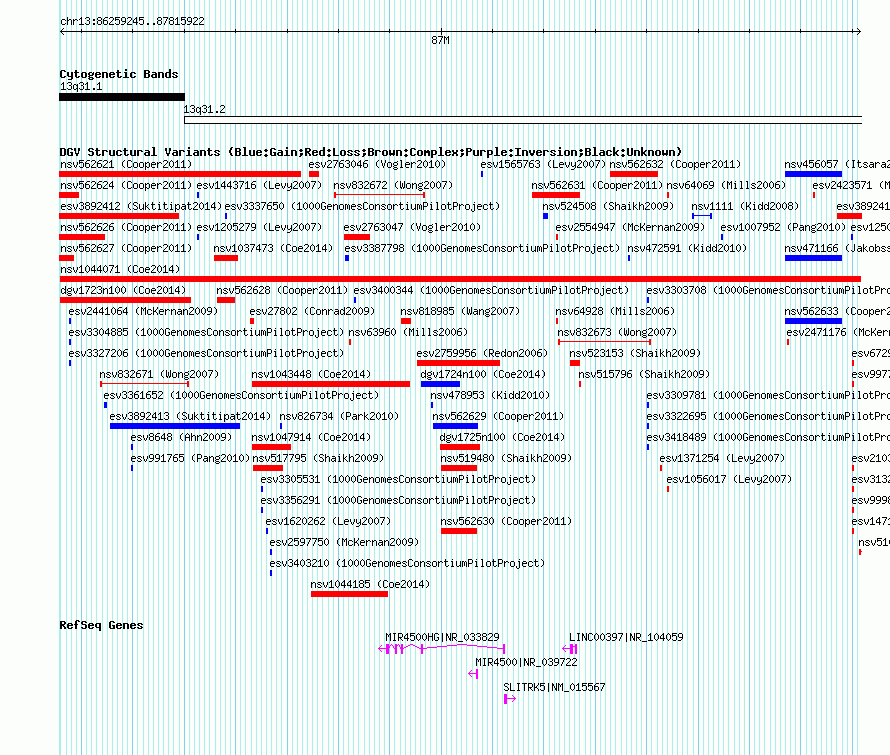Click the red nsv1044185 (Coe2014) bar
Screen dimensions: 890x755
[x=350, y=594]
